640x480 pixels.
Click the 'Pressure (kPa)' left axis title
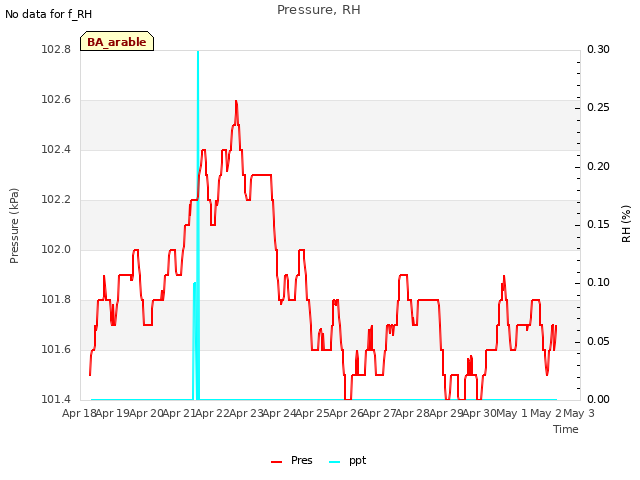pos(14,226)
